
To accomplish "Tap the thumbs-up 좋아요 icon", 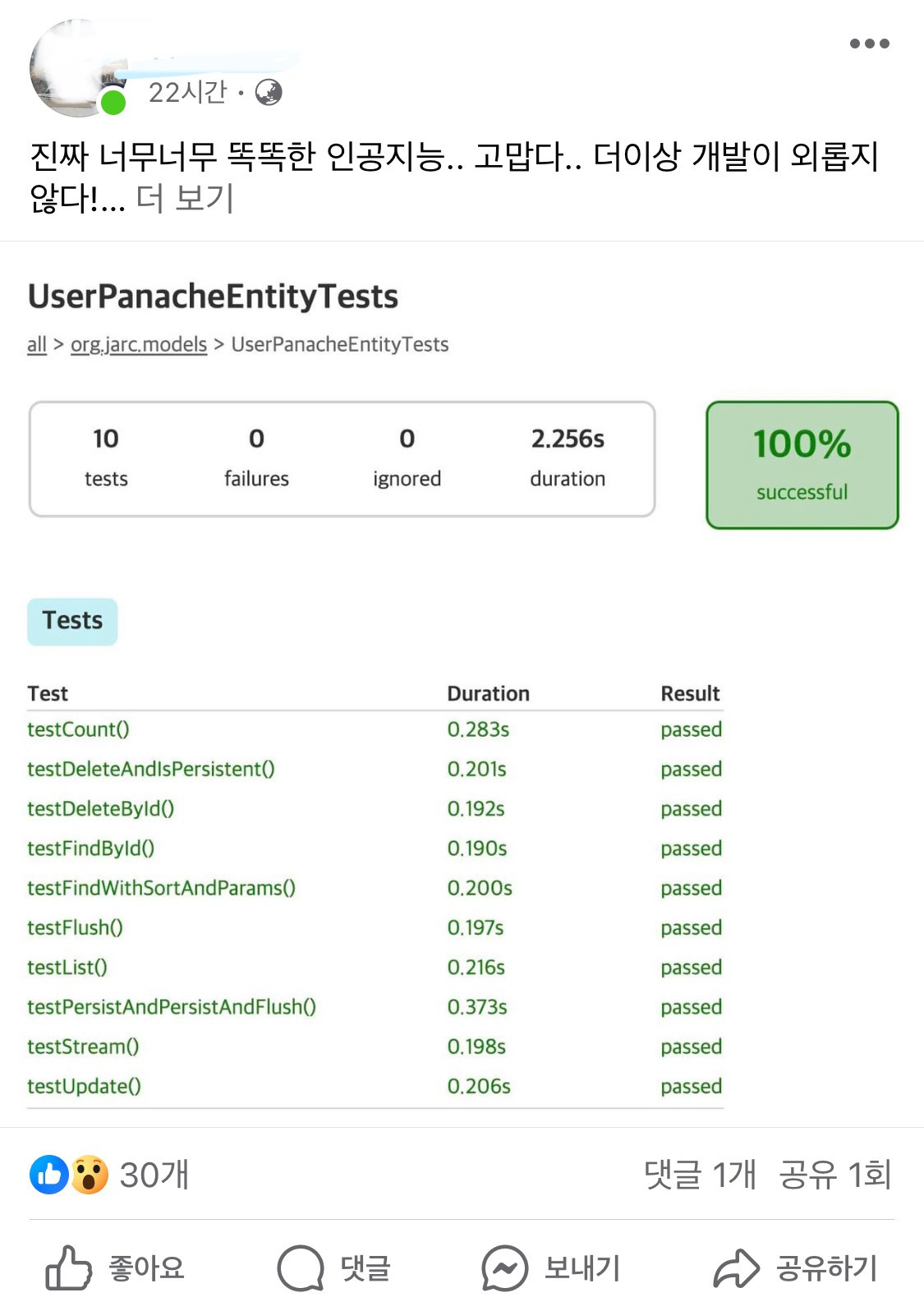I will [68, 1267].
